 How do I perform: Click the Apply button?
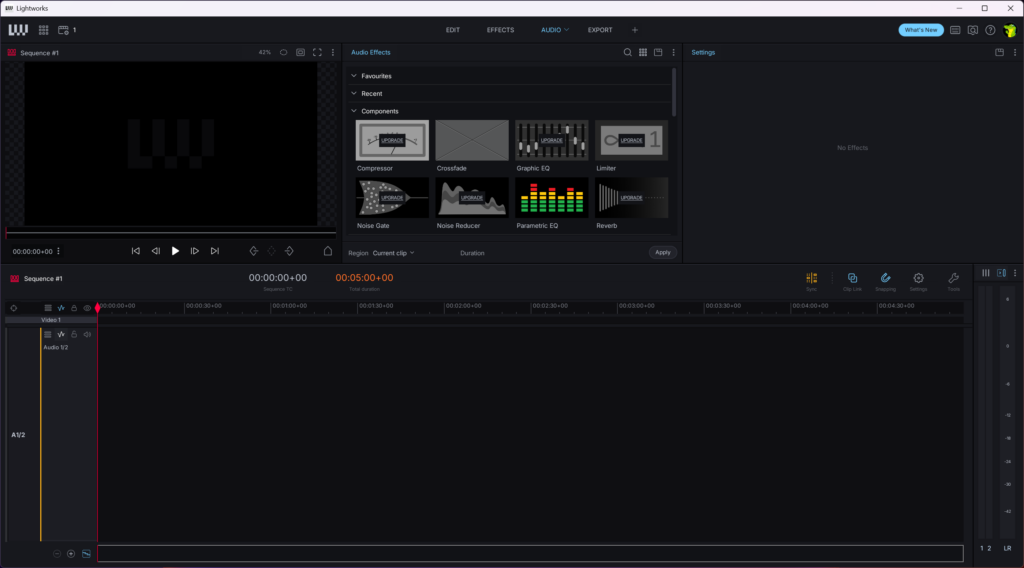663,253
